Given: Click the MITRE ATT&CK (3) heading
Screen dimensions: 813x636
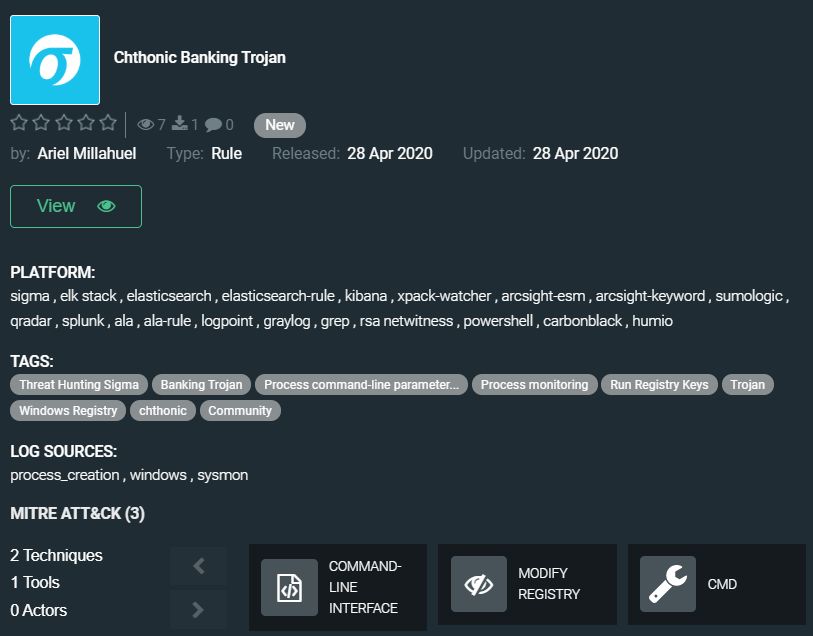Looking at the screenshot, I should tap(77, 514).
